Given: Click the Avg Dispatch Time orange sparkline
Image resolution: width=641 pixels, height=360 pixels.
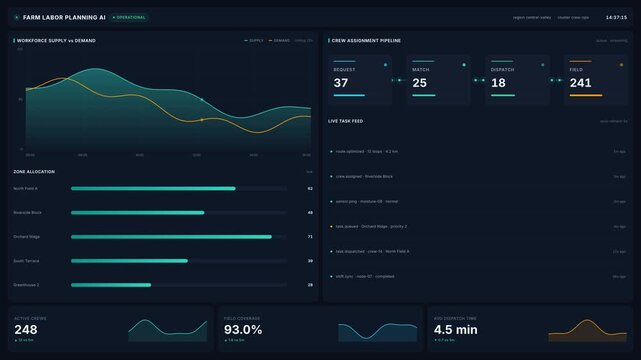Looking at the screenshot, I should [587, 330].
